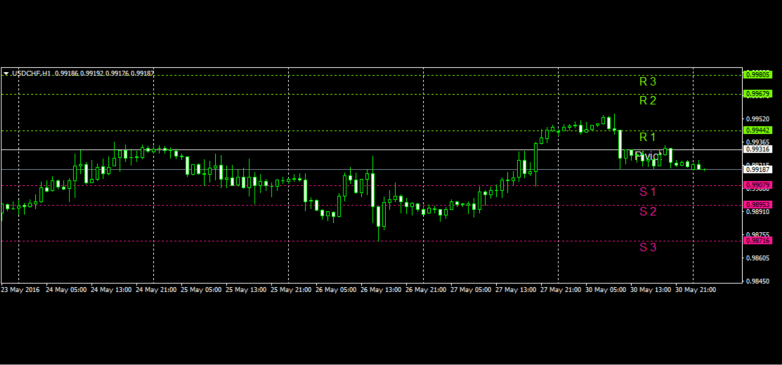Click the 30 May 21:00 time label

point(695,289)
